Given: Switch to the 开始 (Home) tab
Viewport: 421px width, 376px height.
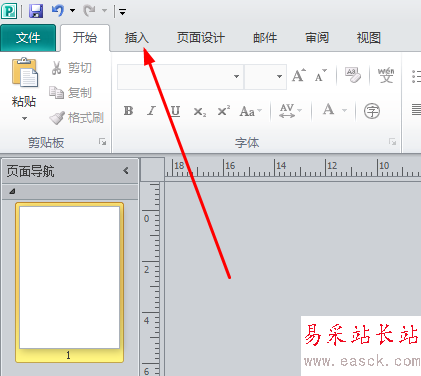Looking at the screenshot, I should 85,38.
